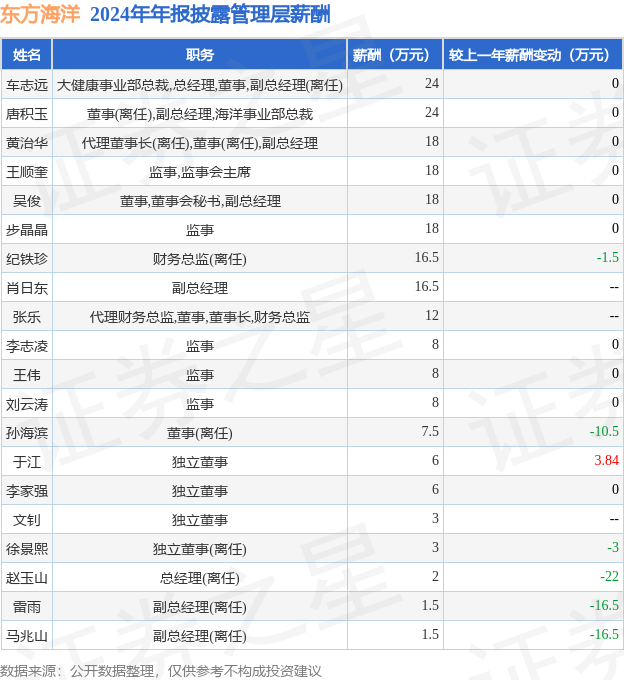Click the name 肖日东

pyautogui.click(x=26, y=288)
